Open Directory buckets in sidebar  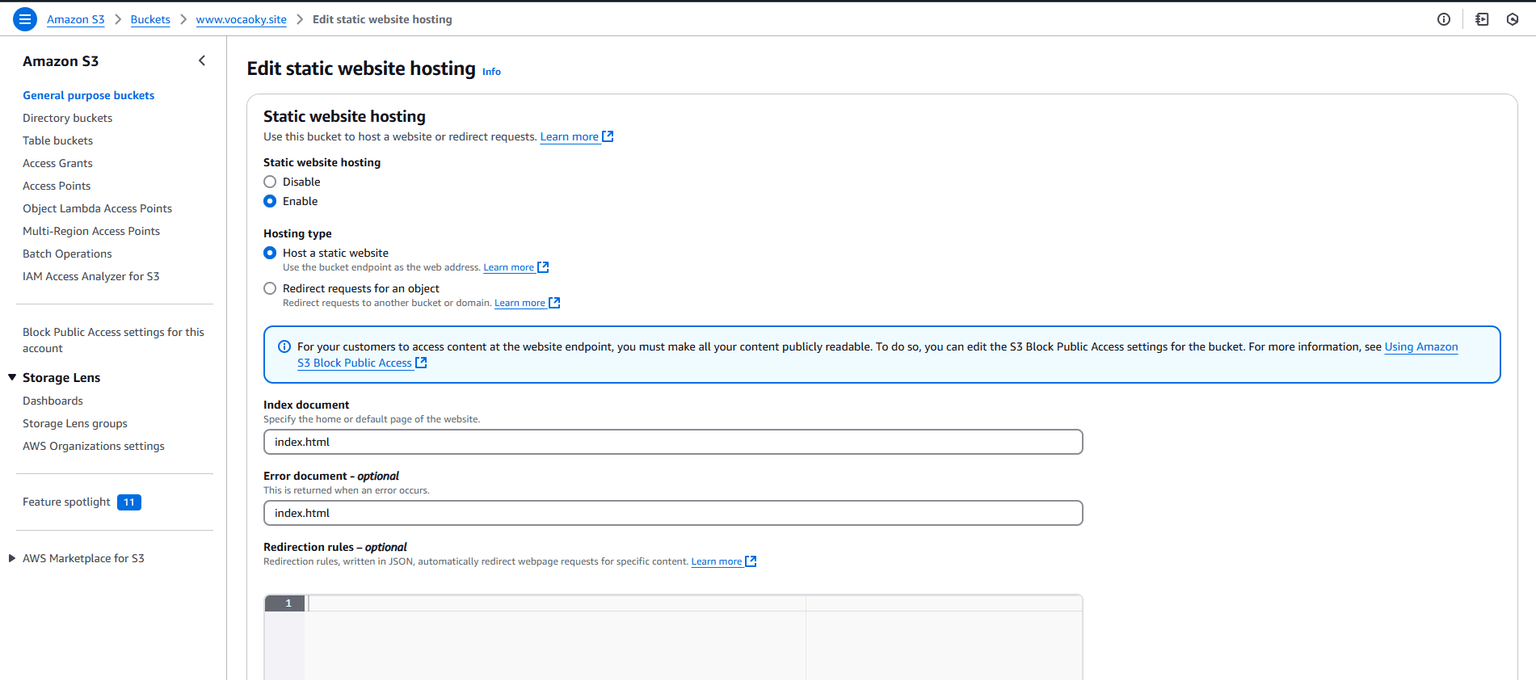point(67,118)
